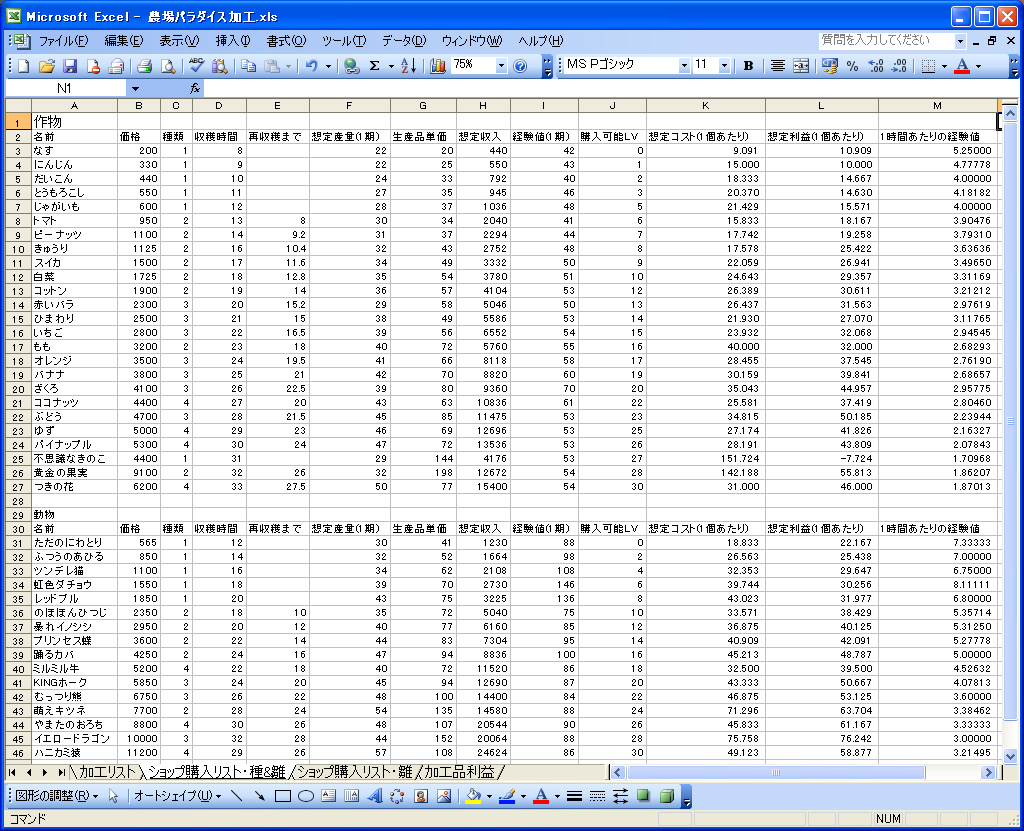
Task: Open the 編集(E) menu
Action: click(x=123, y=41)
